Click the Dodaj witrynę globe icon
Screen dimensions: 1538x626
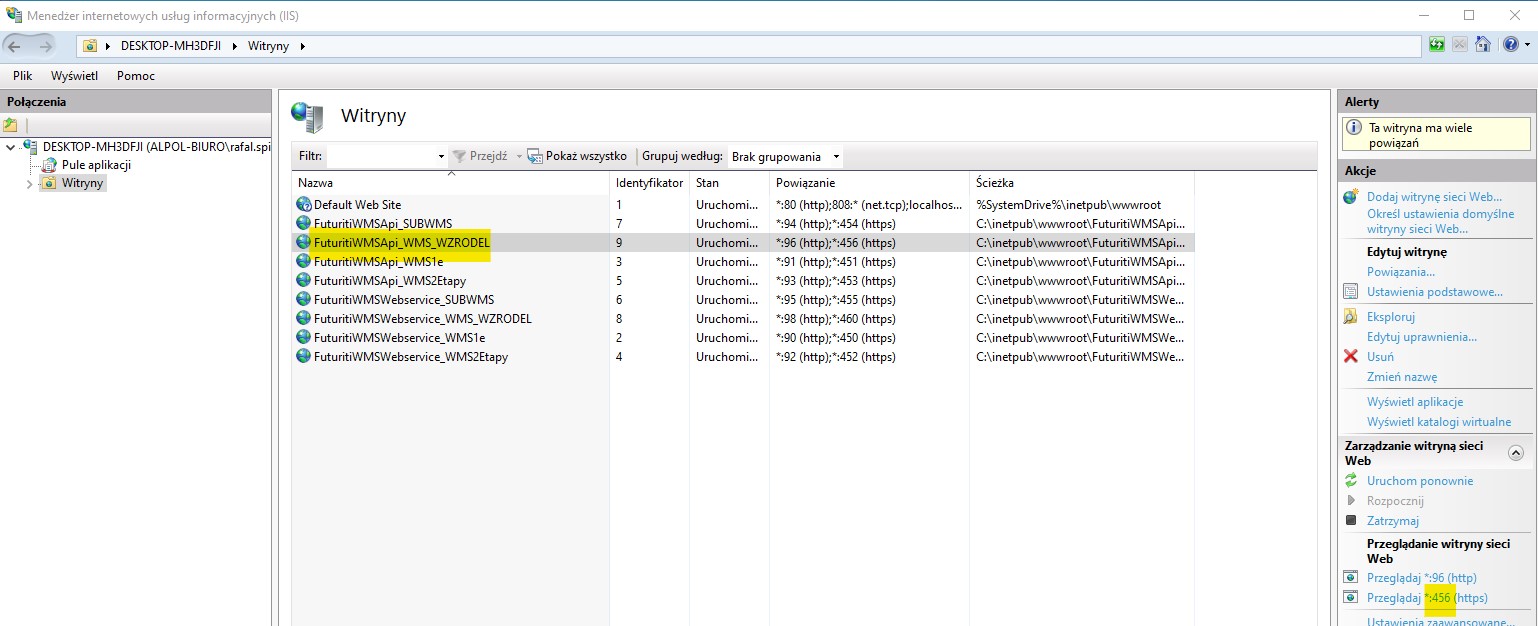pos(1351,197)
